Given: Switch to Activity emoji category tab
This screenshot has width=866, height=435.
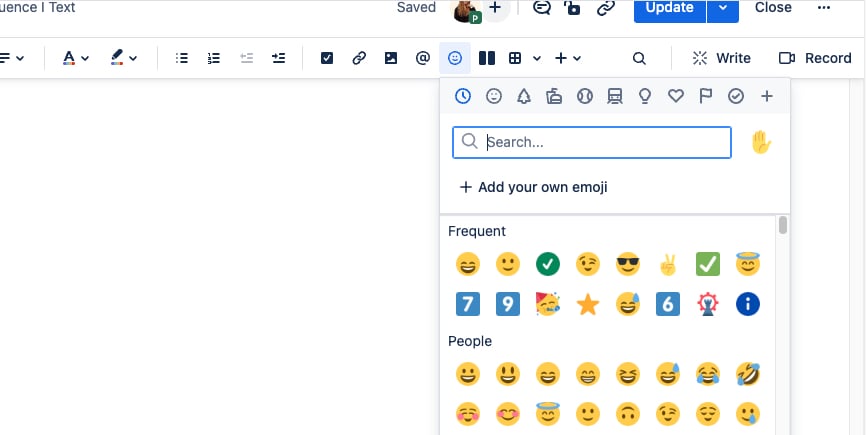Looking at the screenshot, I should (x=584, y=96).
